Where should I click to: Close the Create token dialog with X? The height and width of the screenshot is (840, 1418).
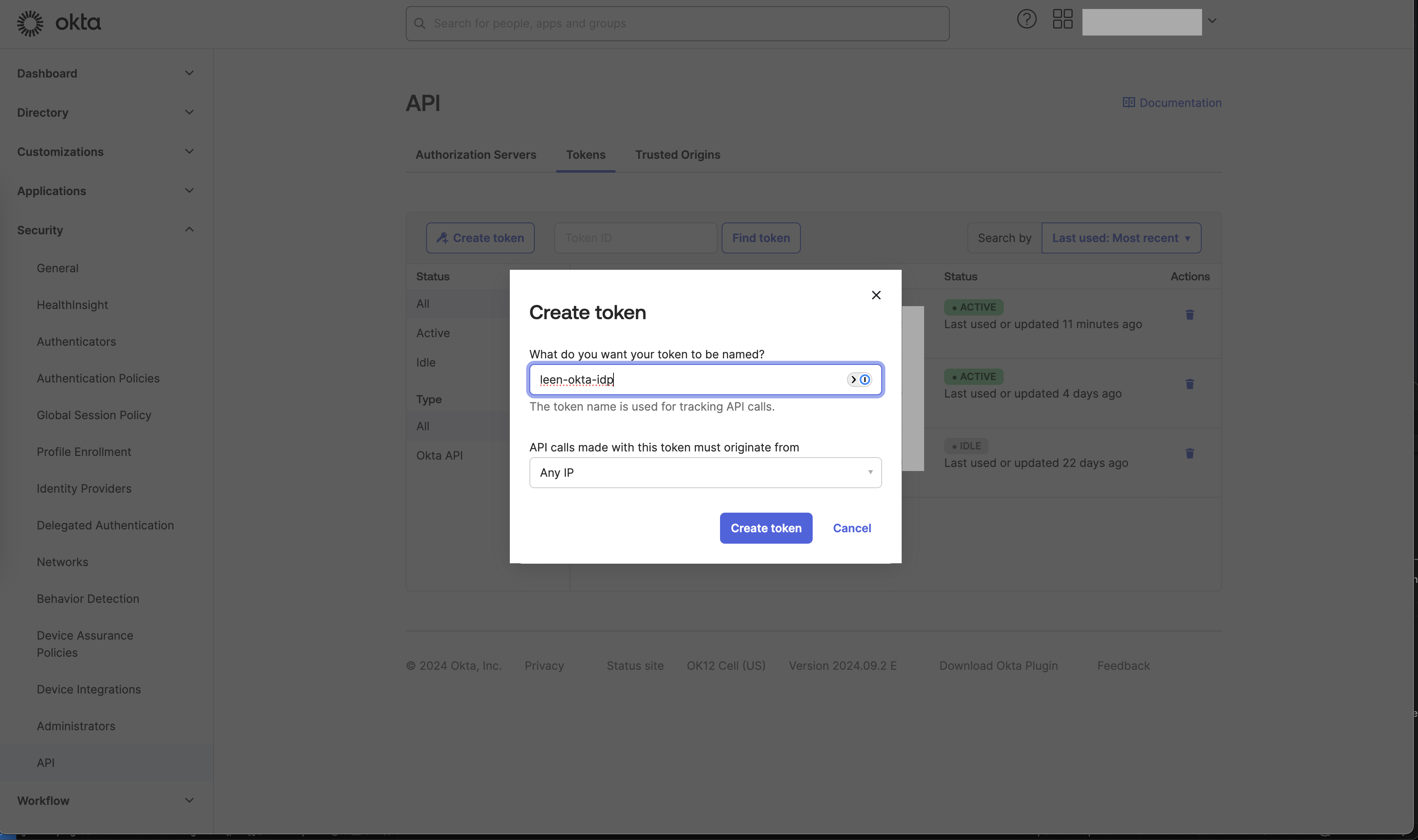876,295
